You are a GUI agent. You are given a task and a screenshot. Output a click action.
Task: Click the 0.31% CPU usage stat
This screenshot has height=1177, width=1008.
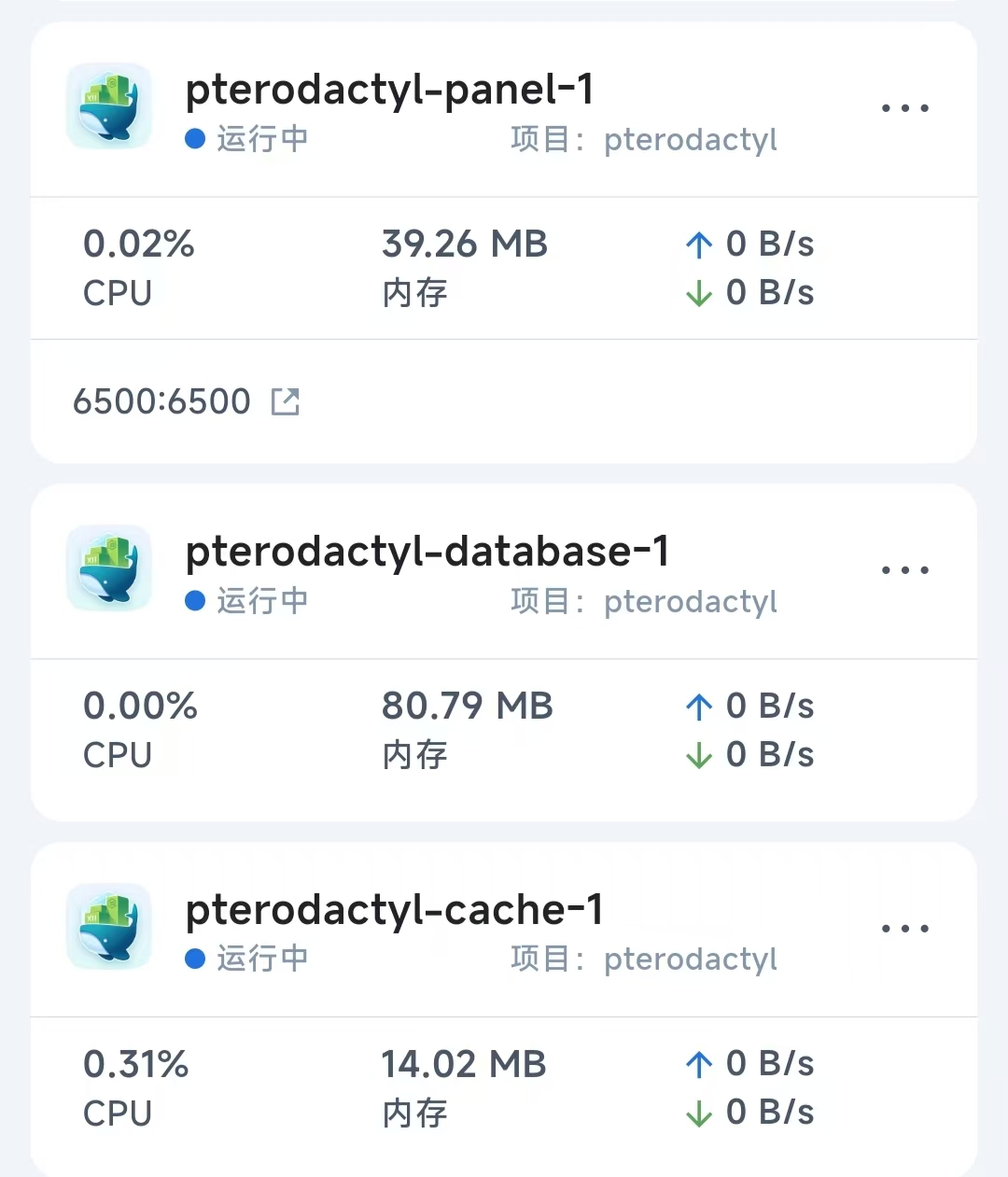[136, 1065]
